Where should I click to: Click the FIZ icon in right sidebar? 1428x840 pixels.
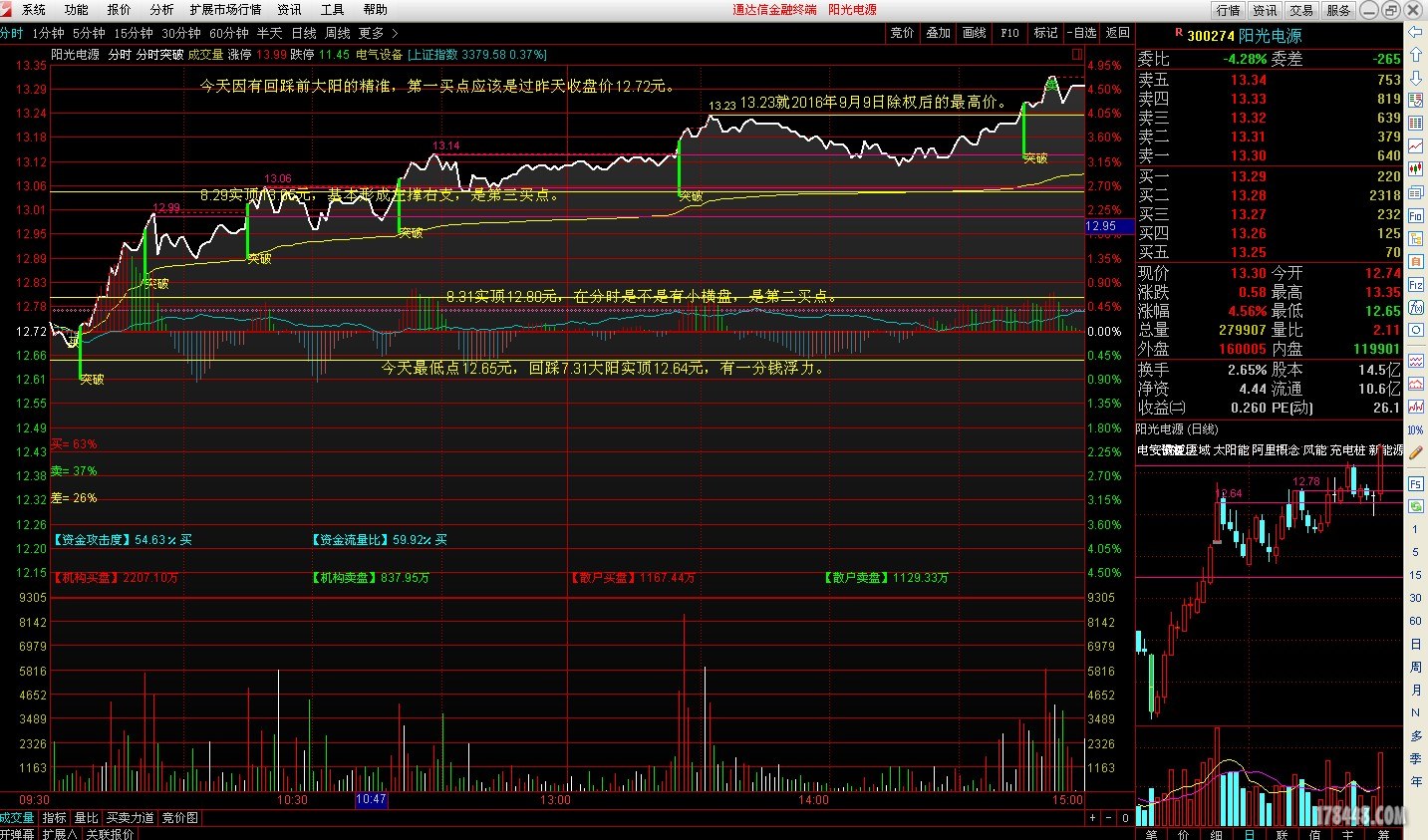[1415, 284]
